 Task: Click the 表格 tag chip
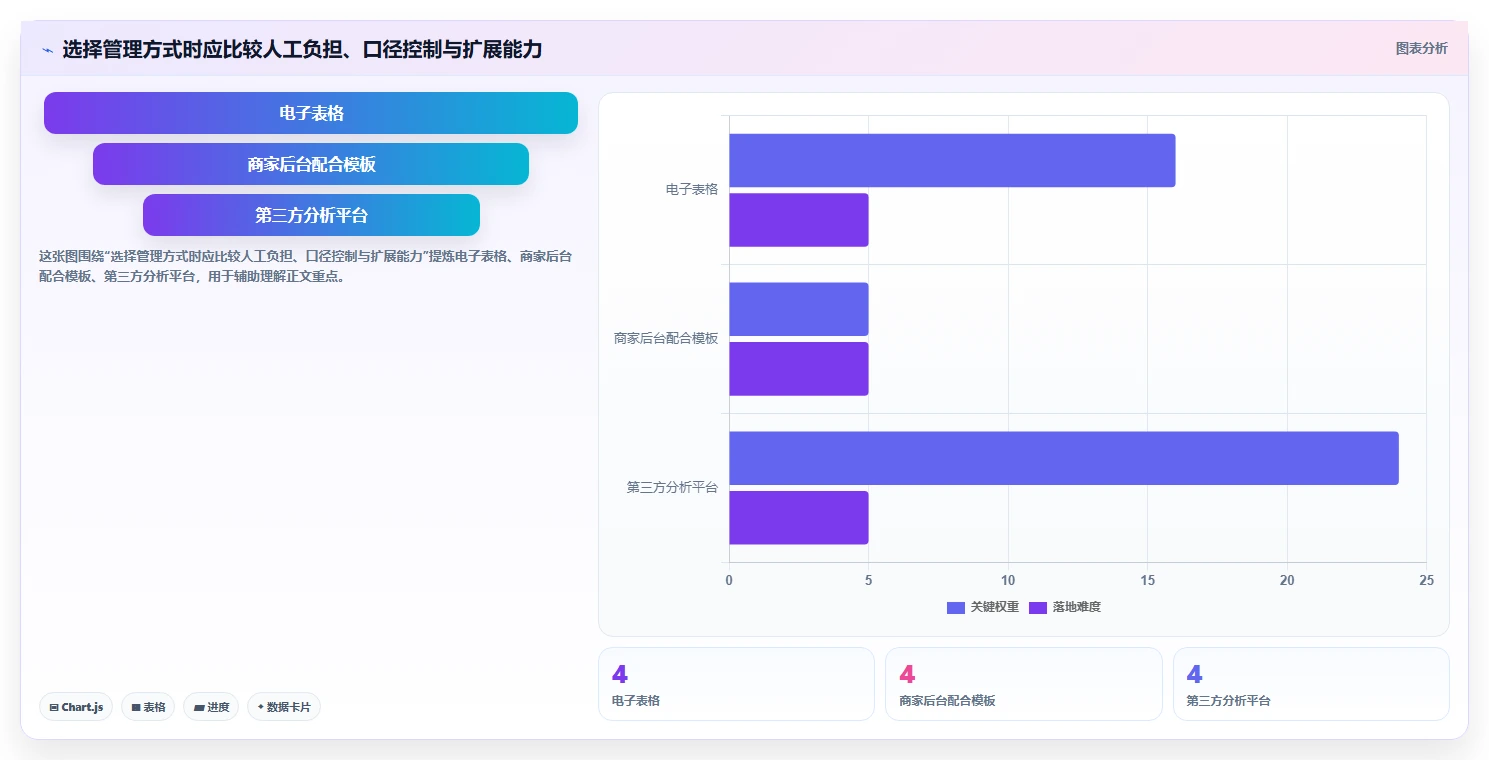click(x=148, y=707)
